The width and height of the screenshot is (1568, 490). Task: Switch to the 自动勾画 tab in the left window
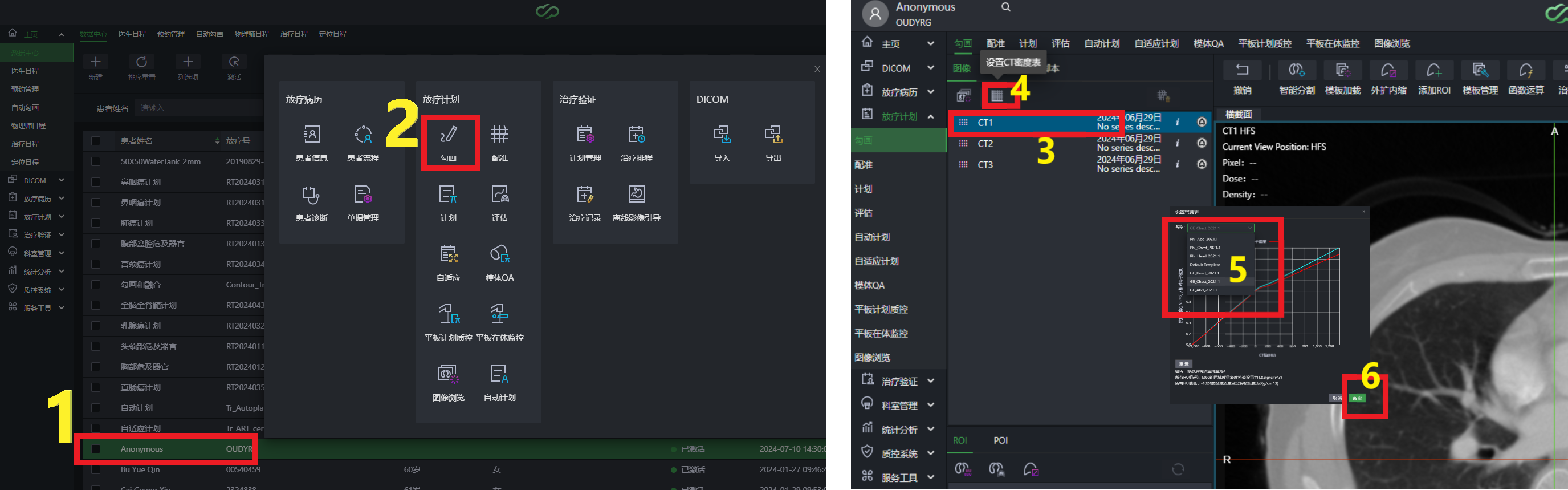209,34
